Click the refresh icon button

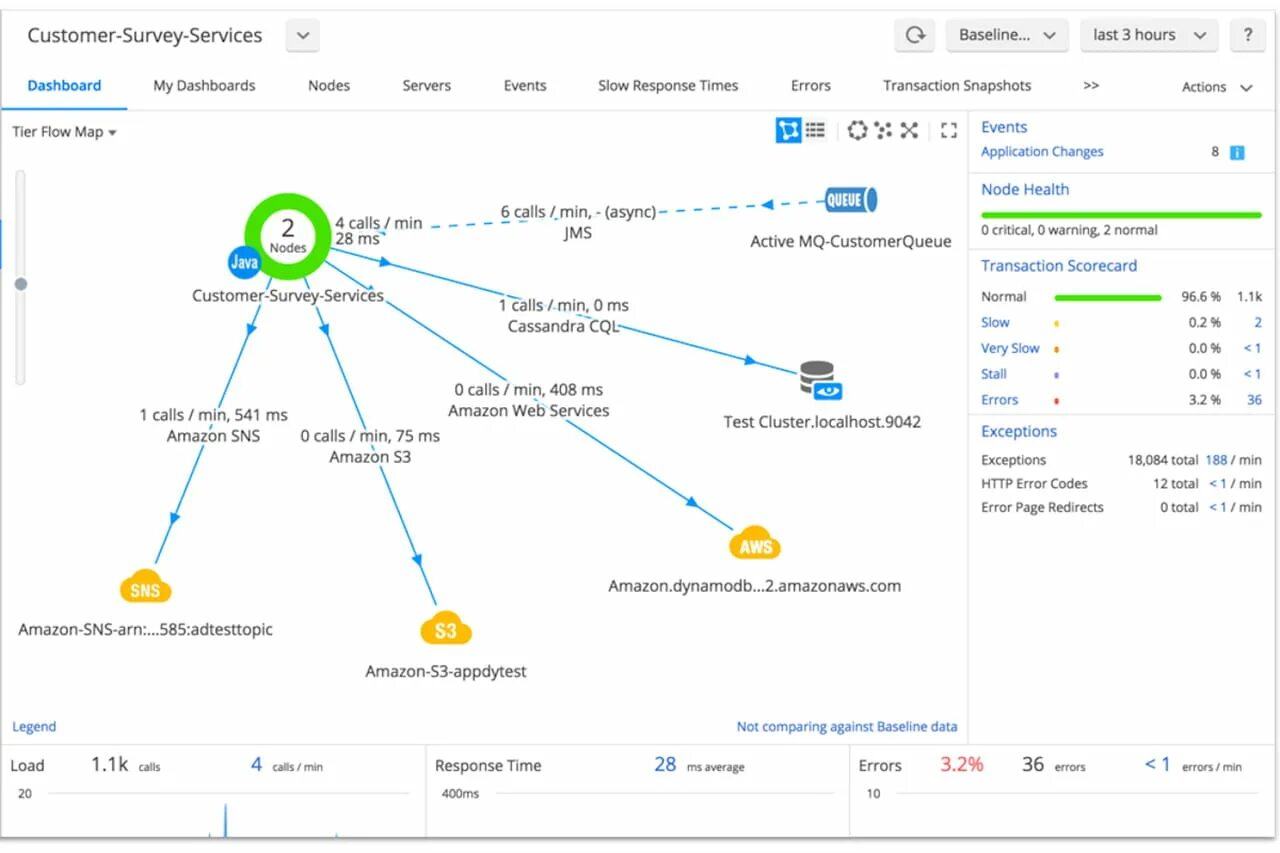(914, 35)
